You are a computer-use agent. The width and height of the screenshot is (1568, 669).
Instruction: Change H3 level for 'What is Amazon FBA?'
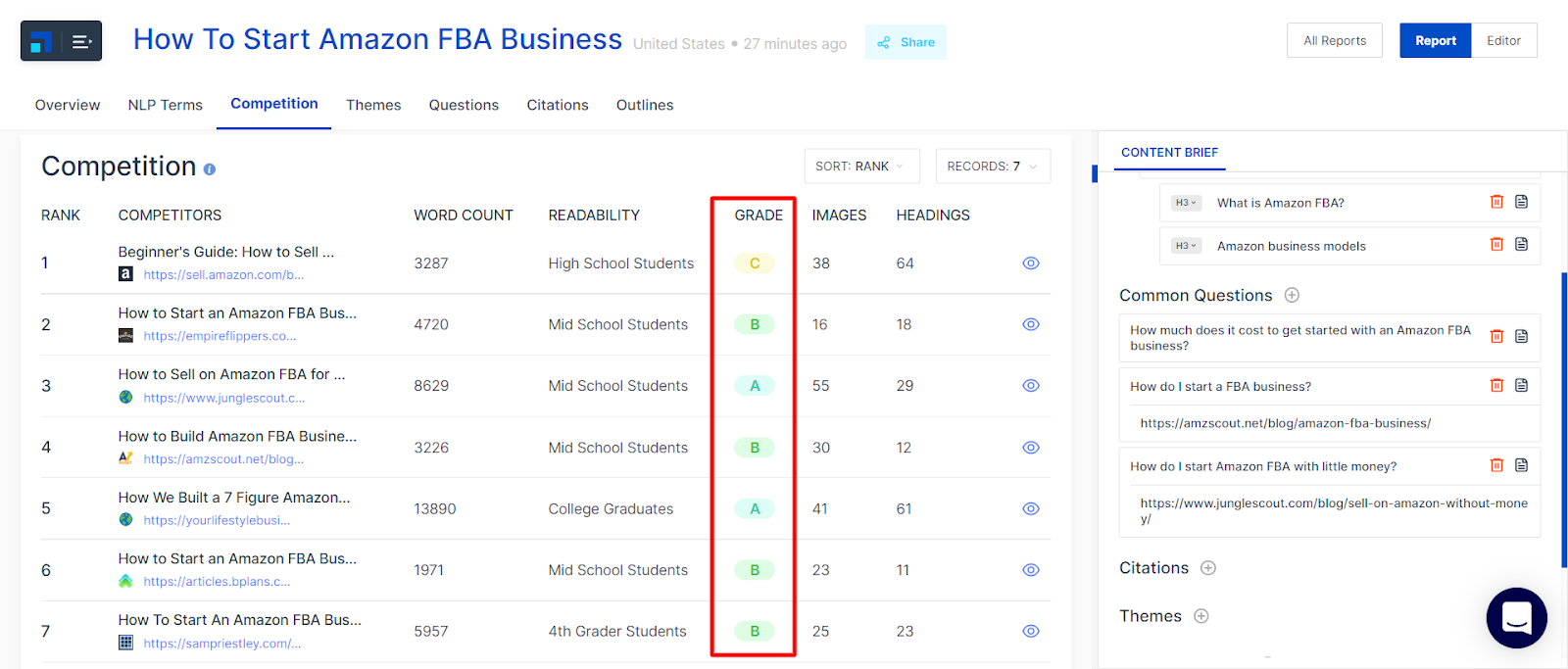(1186, 203)
